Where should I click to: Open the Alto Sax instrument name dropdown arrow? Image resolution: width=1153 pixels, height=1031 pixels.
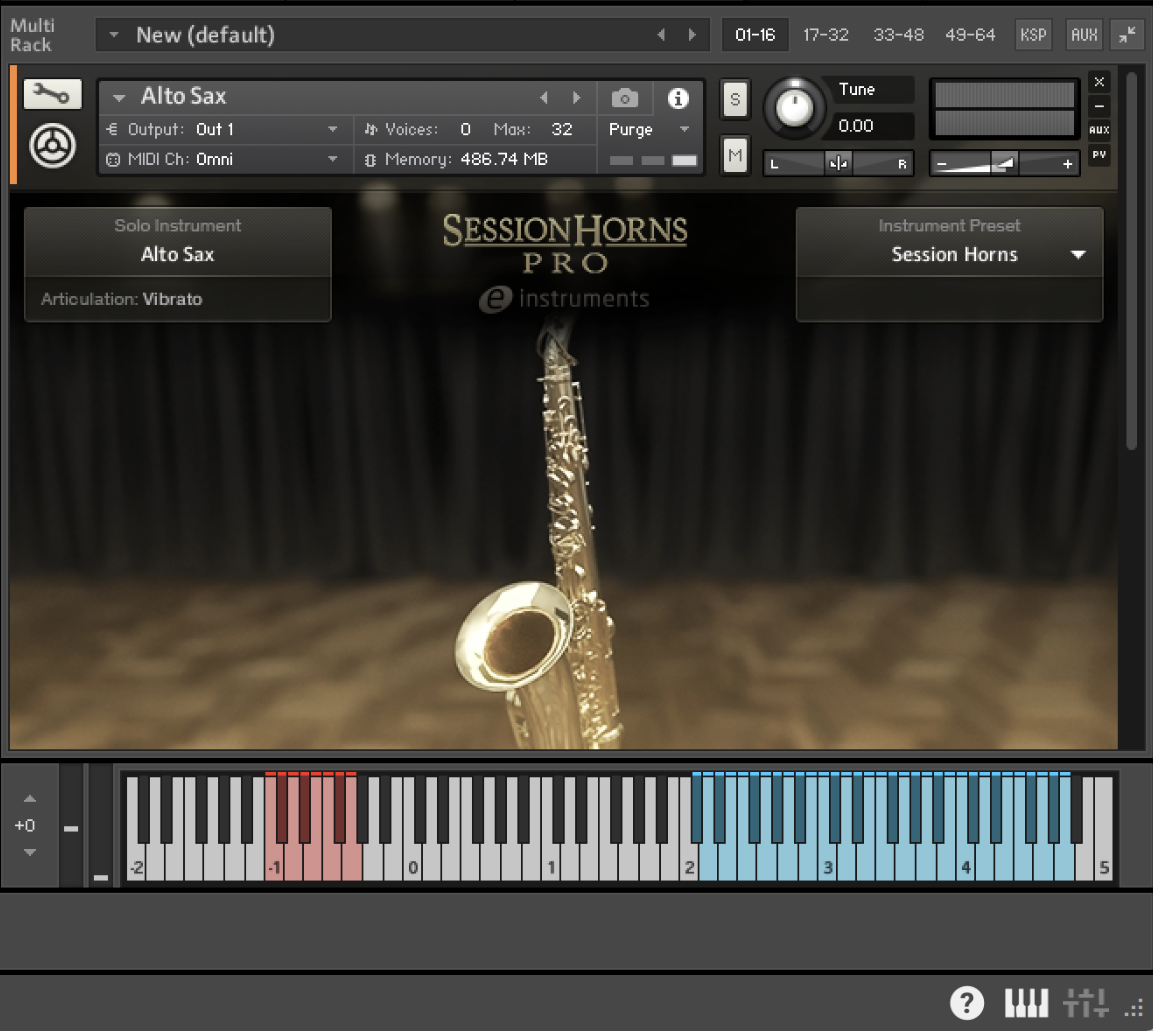[x=119, y=97]
